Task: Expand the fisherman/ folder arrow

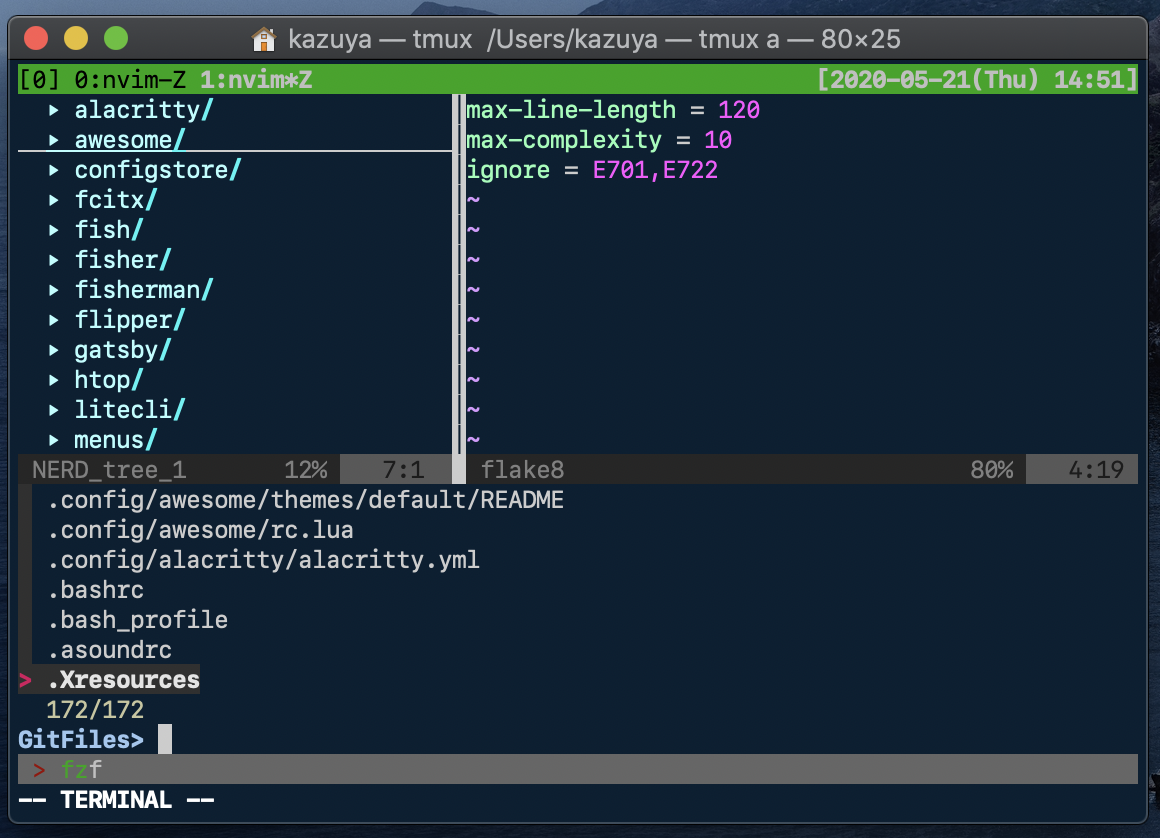Action: (53, 290)
